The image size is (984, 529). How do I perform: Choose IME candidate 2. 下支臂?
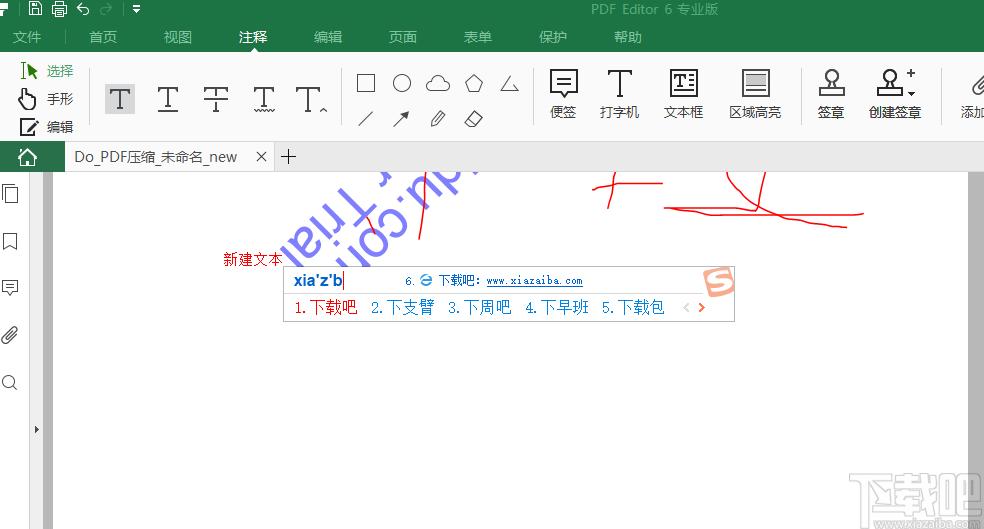402,307
